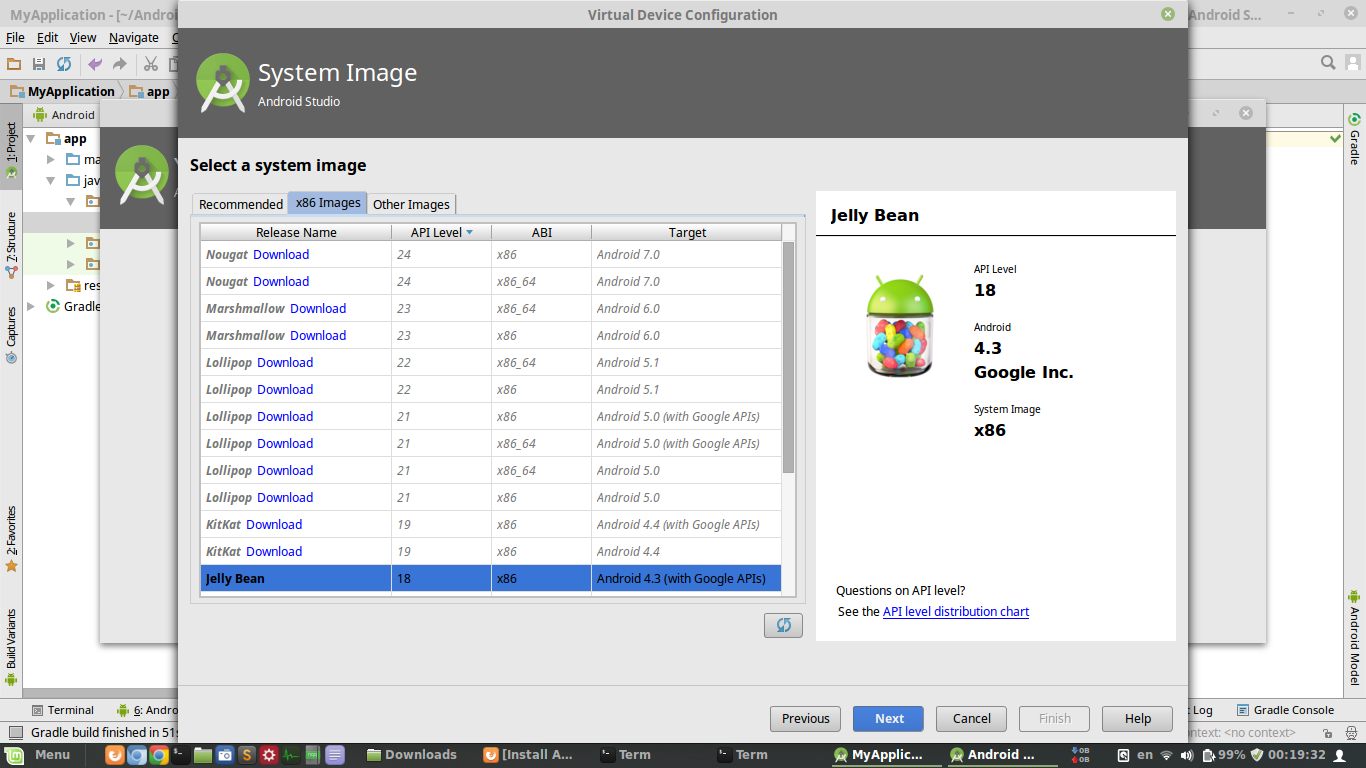Click the Save All floppy disk icon
This screenshot has height=768, width=1366.
point(39,64)
